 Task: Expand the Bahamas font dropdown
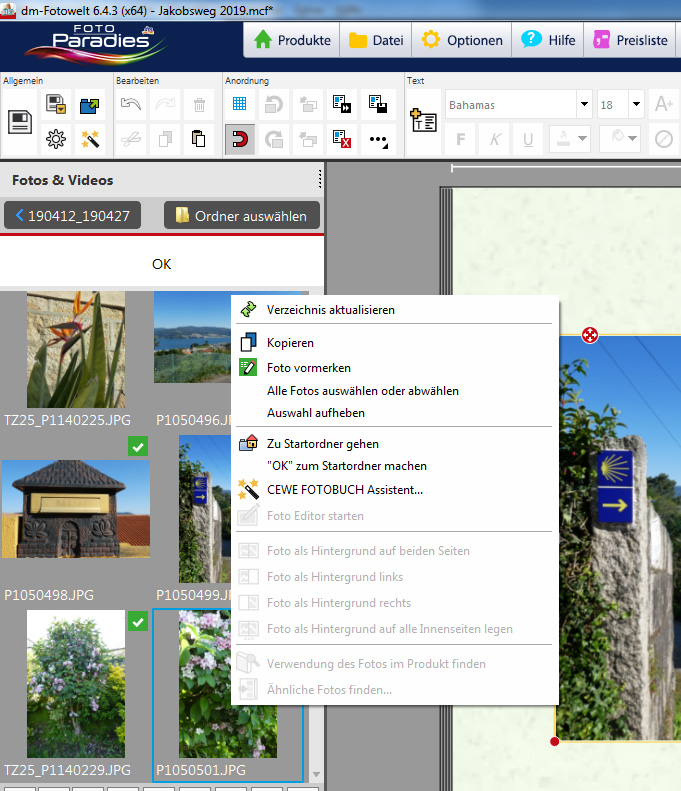click(x=584, y=105)
